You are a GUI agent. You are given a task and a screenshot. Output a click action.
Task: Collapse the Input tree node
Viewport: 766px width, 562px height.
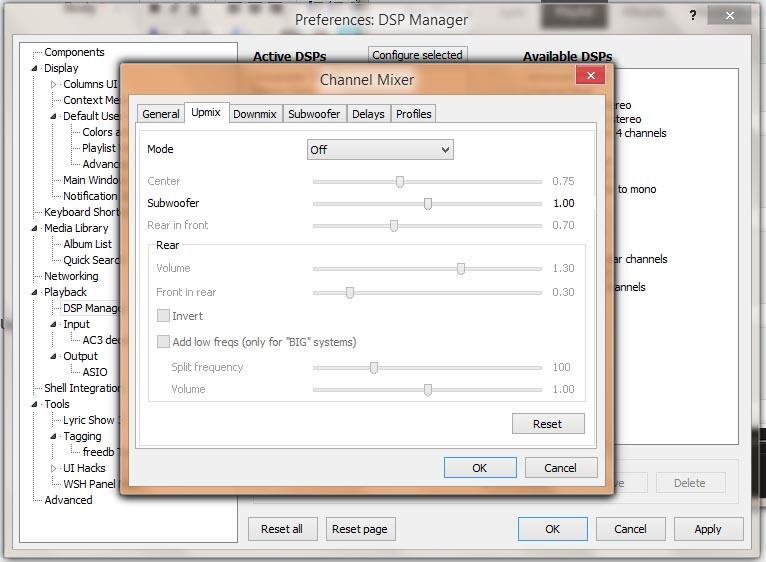tap(54, 324)
